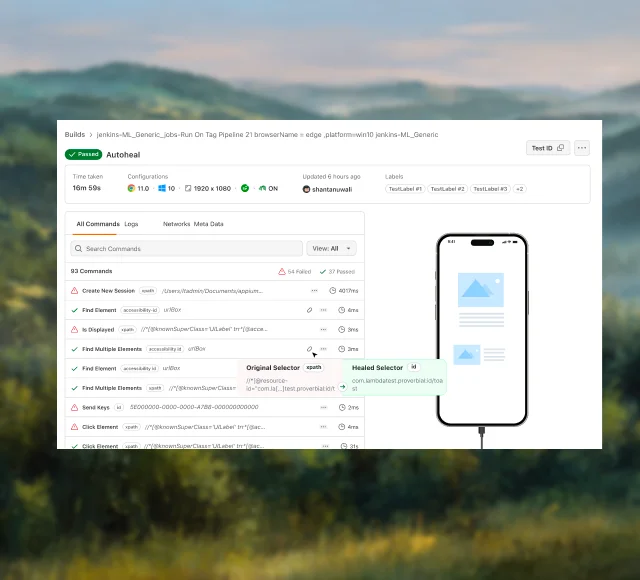Click the tunnel icon labeled ON

(x=262, y=188)
